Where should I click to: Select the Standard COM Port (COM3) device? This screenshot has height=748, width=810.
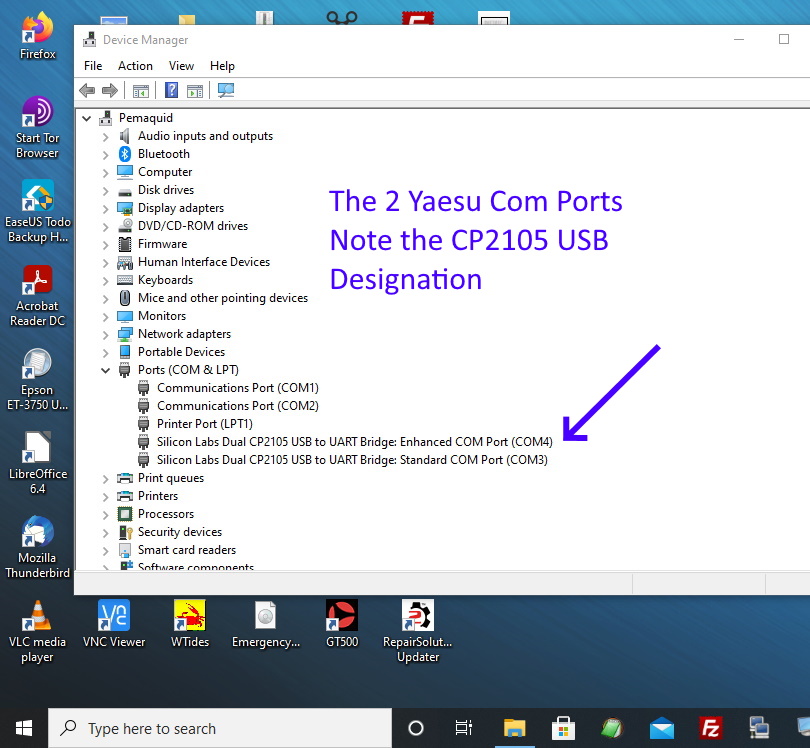pyautogui.click(x=352, y=460)
